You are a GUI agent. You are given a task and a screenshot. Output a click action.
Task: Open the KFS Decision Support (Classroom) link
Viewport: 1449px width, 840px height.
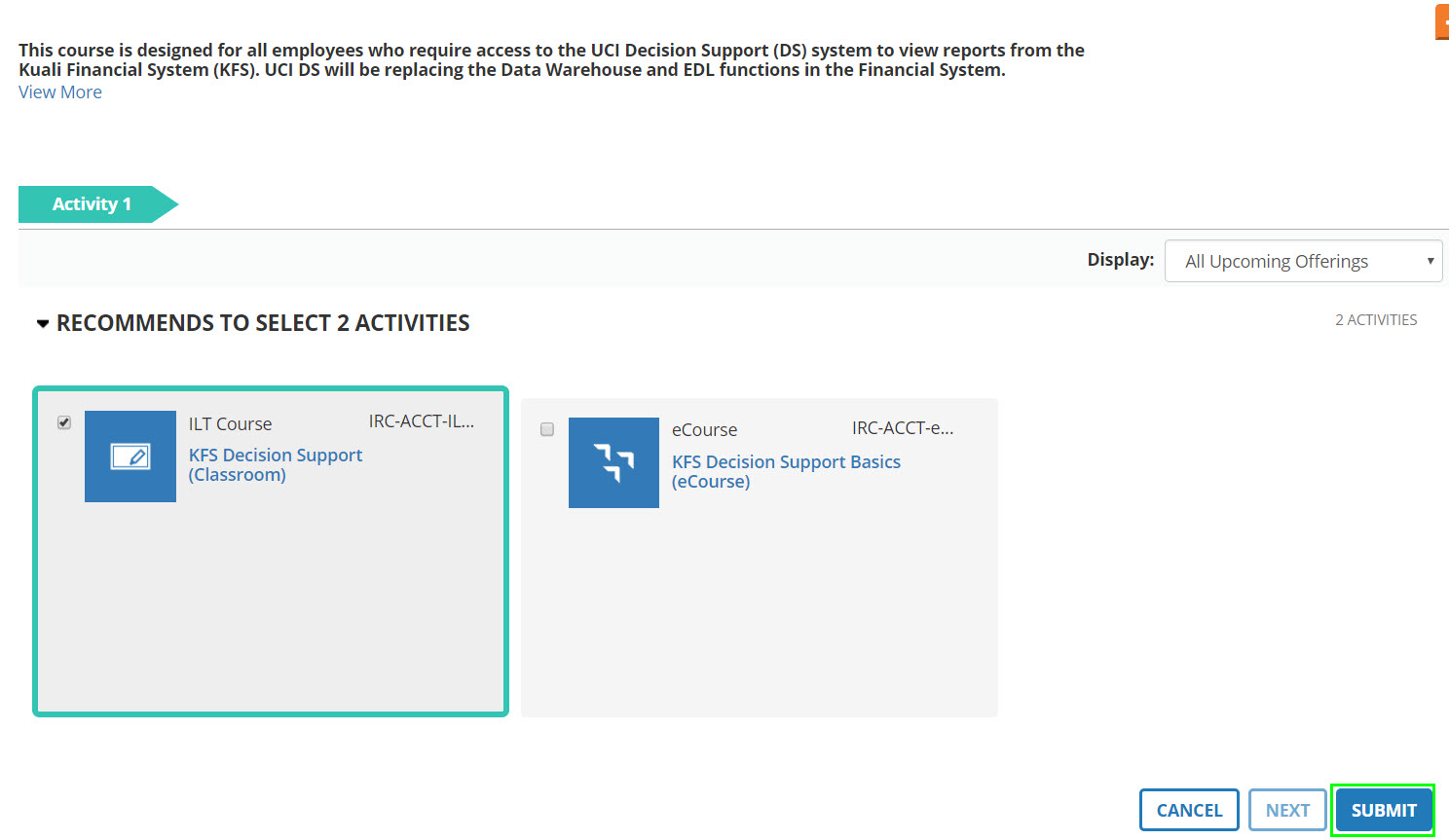(x=275, y=464)
